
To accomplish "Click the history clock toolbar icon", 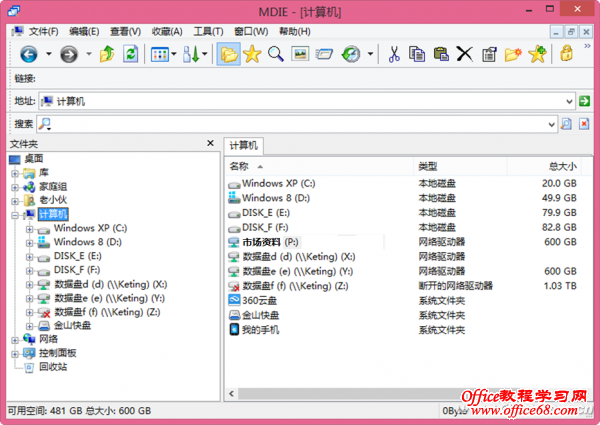I will tap(351, 54).
